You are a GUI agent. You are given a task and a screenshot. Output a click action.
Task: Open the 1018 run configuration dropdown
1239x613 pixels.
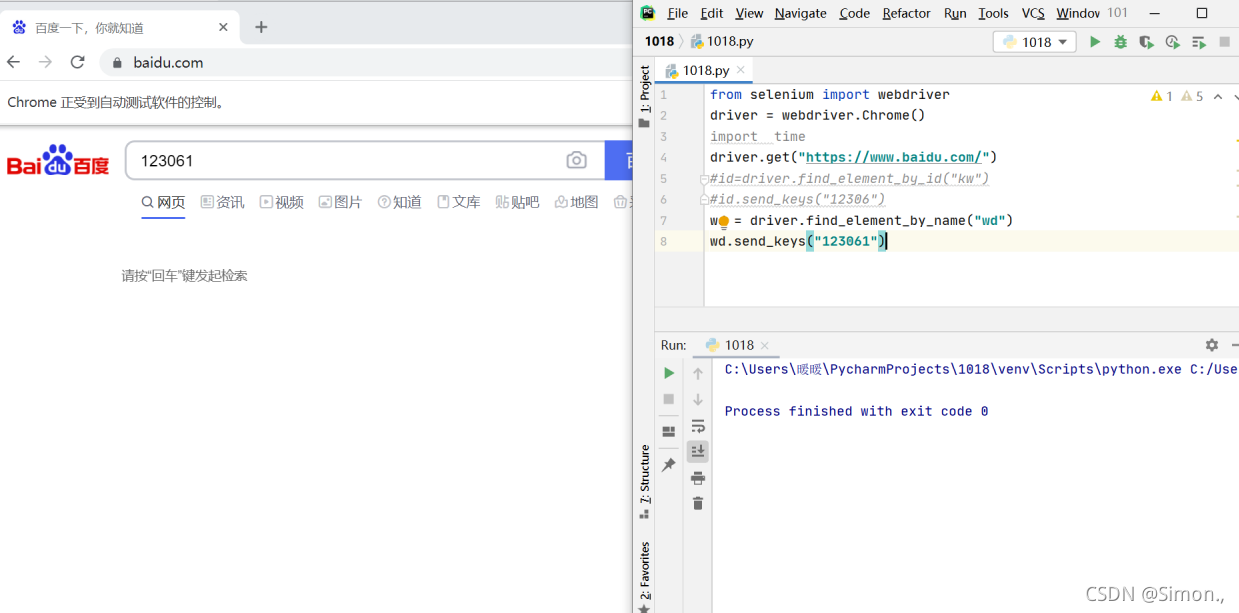[1034, 42]
